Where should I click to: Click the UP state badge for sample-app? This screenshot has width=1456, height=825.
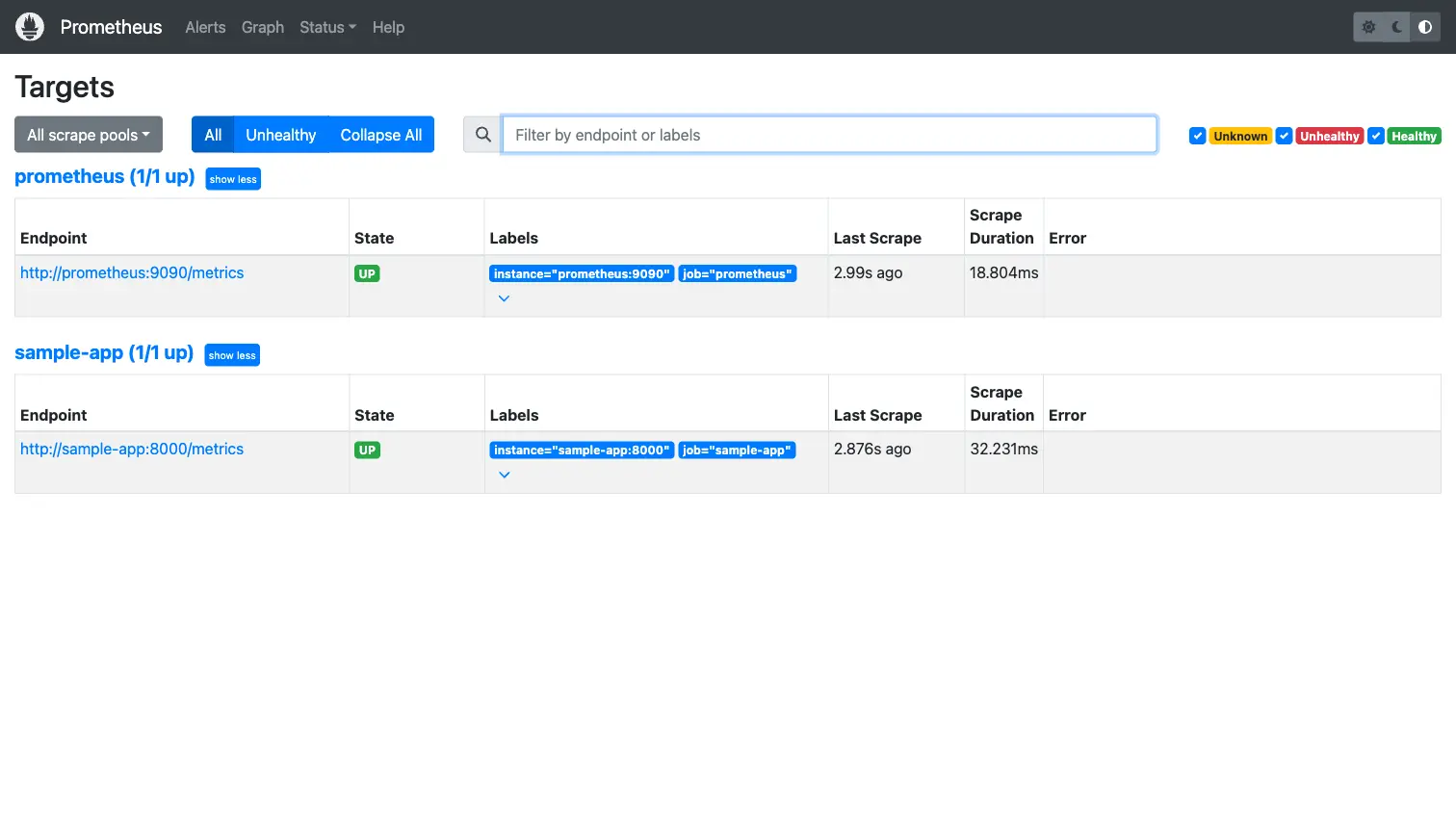[367, 450]
